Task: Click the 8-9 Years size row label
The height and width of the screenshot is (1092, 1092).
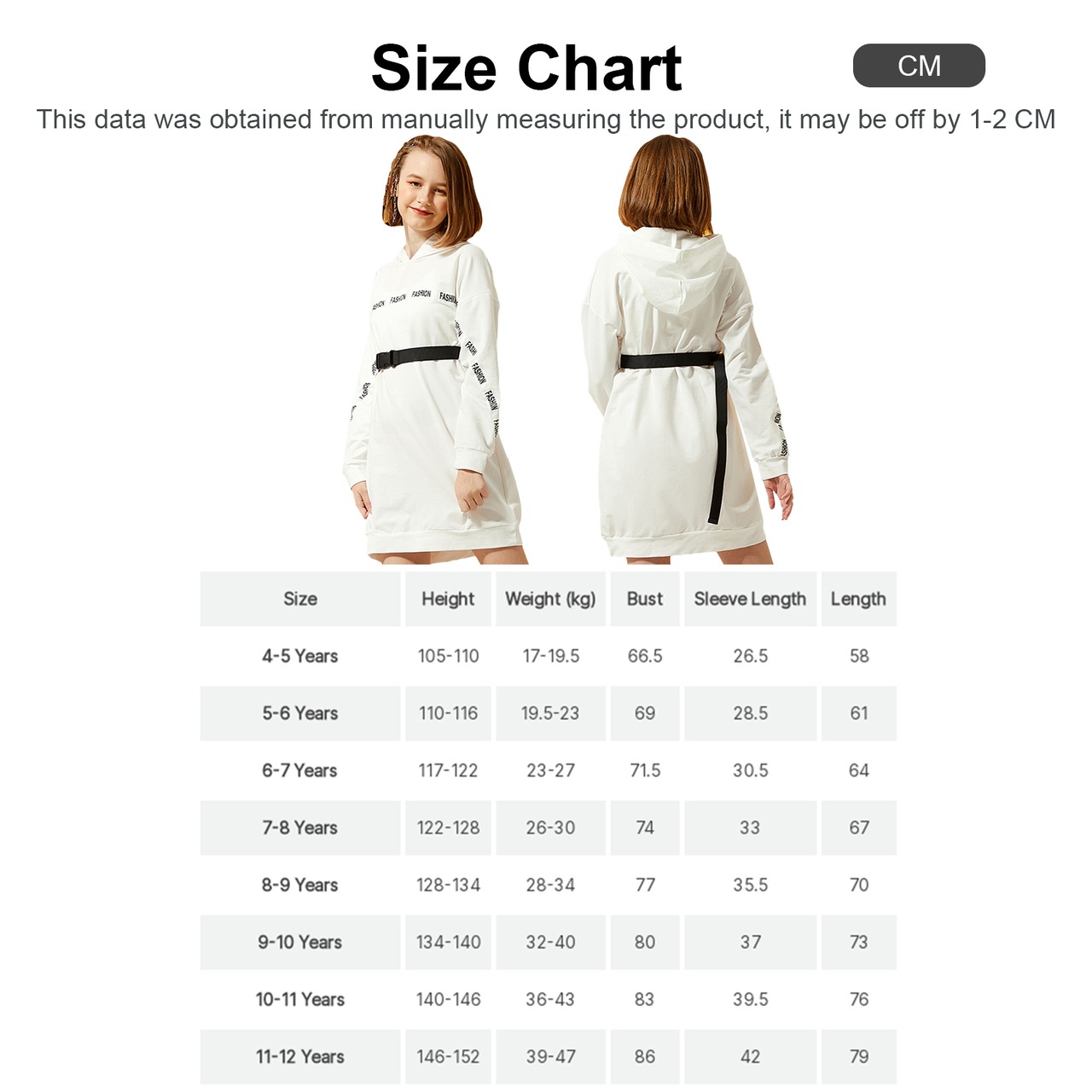Action: click(x=300, y=885)
